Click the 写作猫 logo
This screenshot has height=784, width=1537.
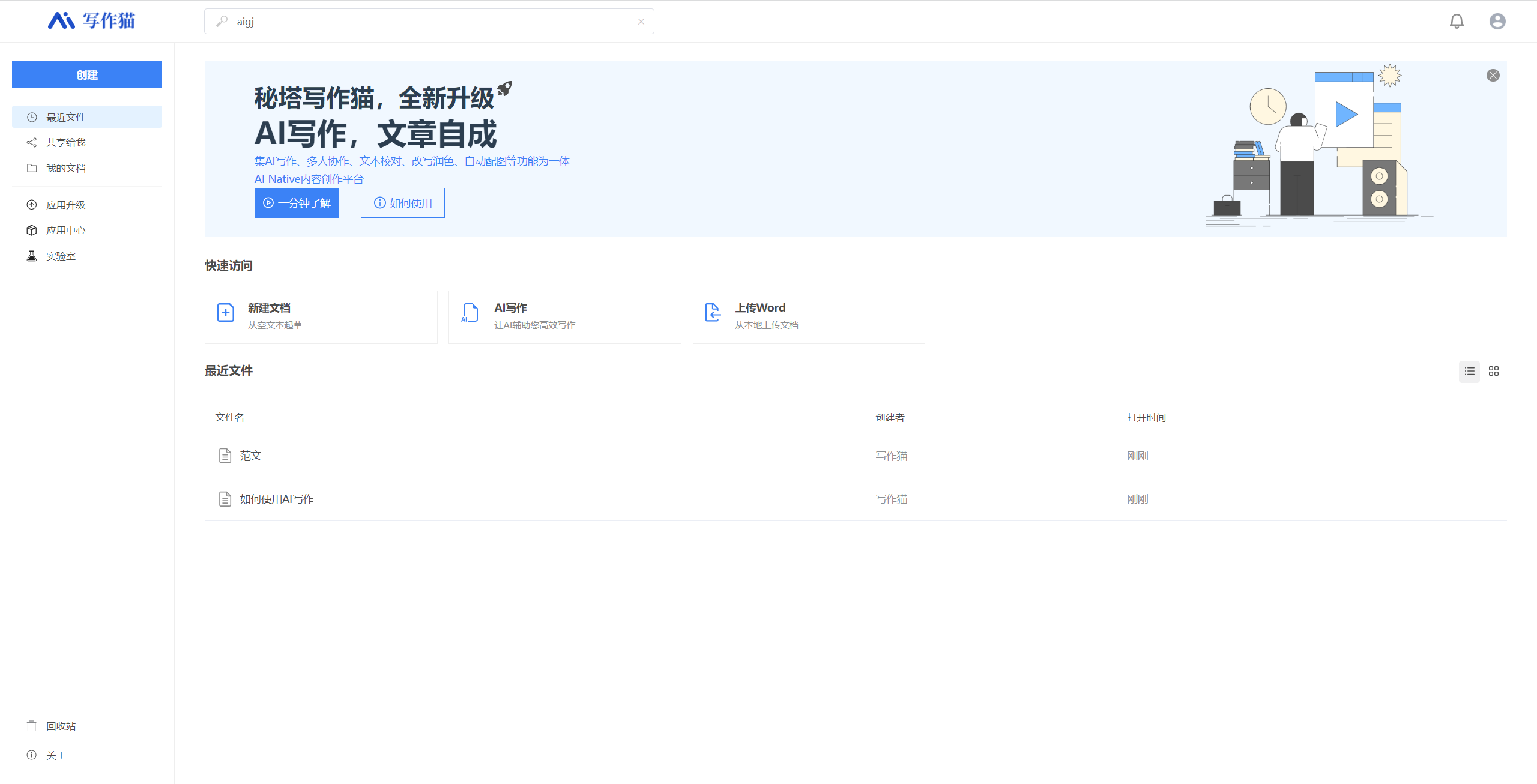pyautogui.click(x=91, y=21)
